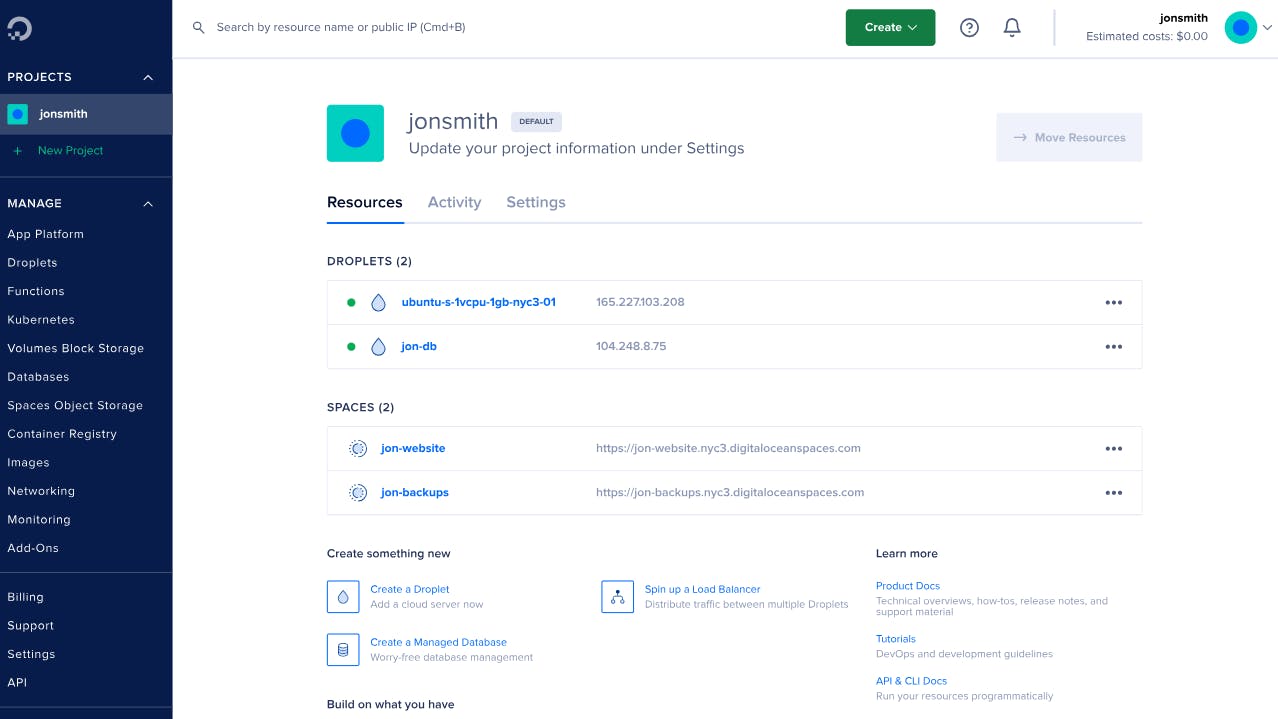This screenshot has width=1278, height=719.
Task: Open the jon-website space link
Action: point(413,449)
